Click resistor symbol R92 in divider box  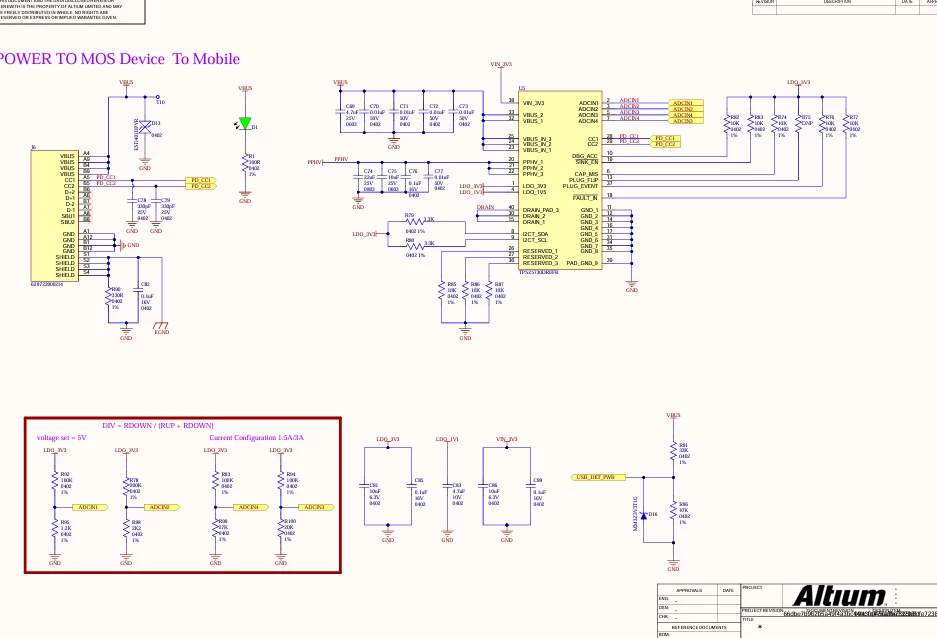55,481
